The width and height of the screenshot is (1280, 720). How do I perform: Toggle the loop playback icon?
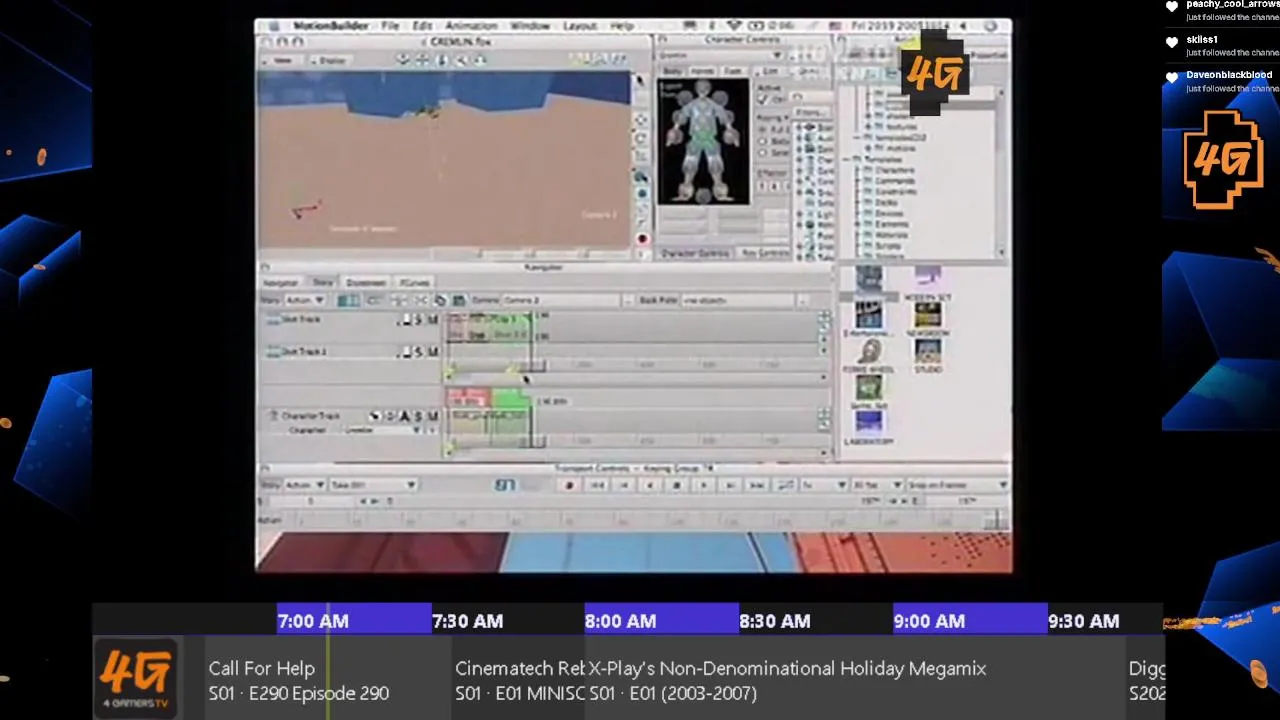point(784,485)
